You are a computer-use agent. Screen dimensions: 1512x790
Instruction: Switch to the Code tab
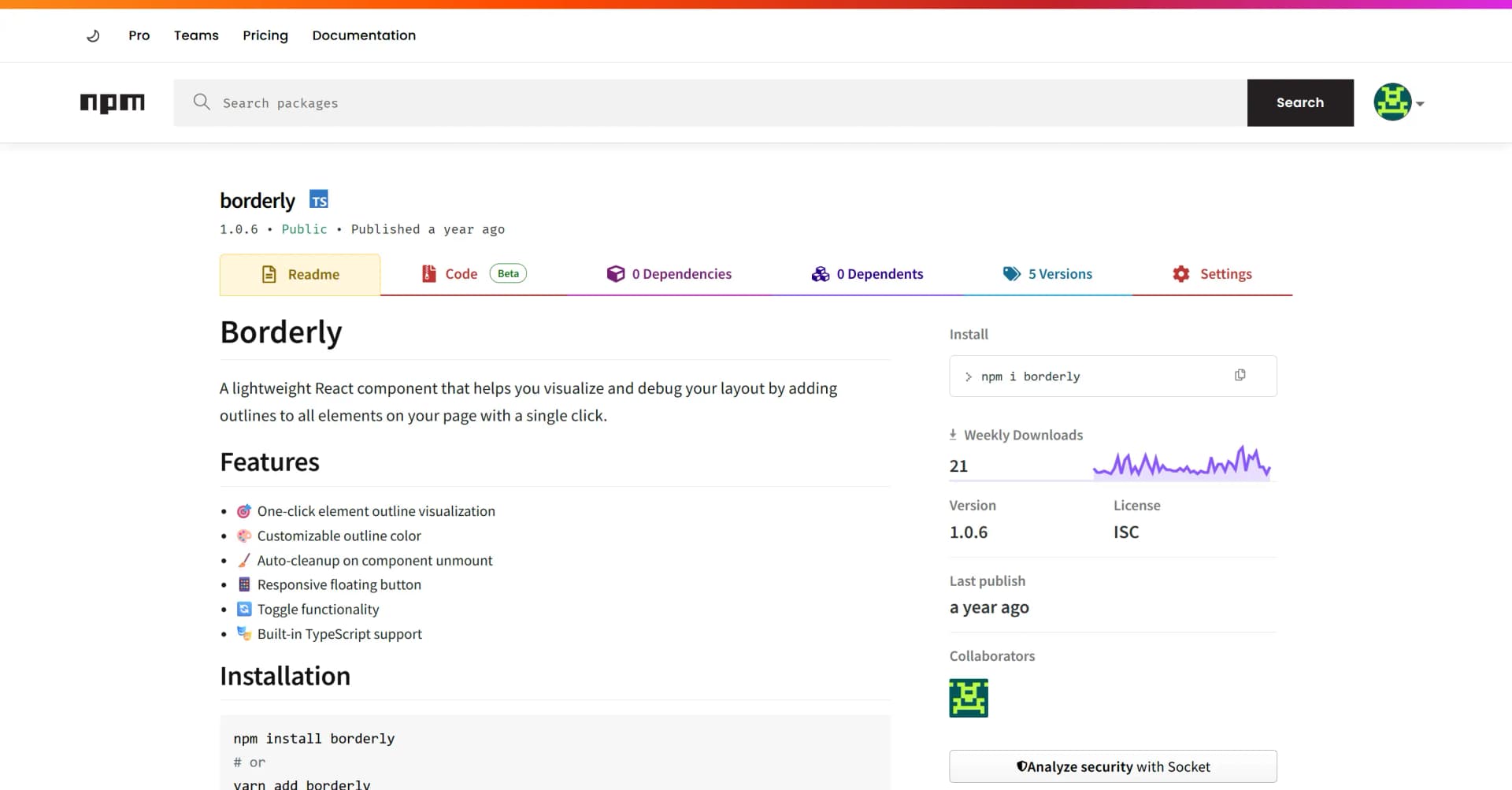[x=474, y=274]
